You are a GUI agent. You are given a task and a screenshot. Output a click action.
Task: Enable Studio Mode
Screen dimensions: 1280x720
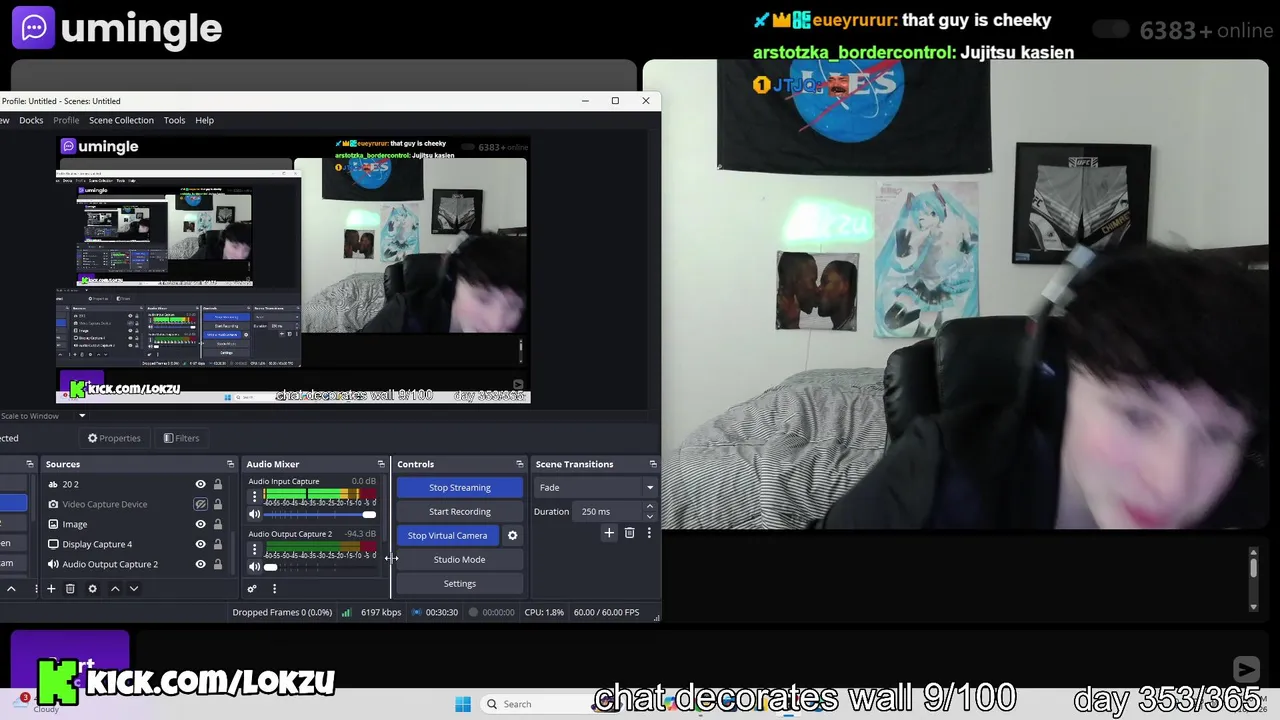tap(460, 560)
